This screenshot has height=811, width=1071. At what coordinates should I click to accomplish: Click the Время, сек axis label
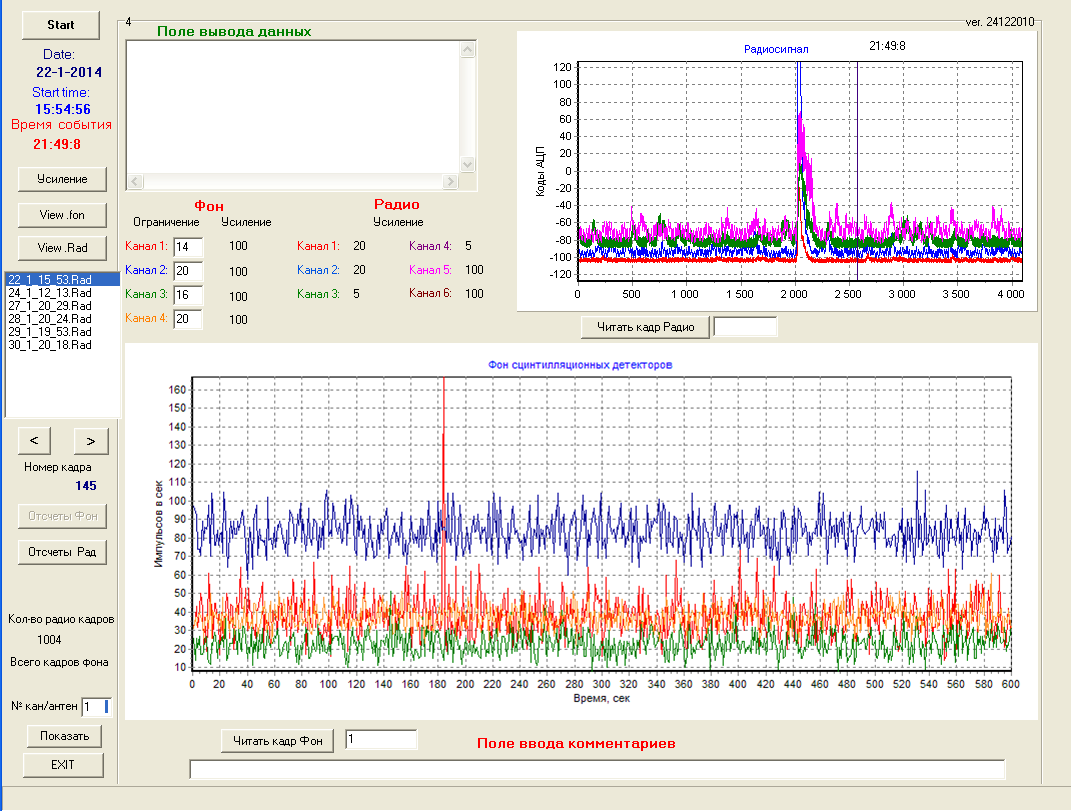(x=602, y=698)
